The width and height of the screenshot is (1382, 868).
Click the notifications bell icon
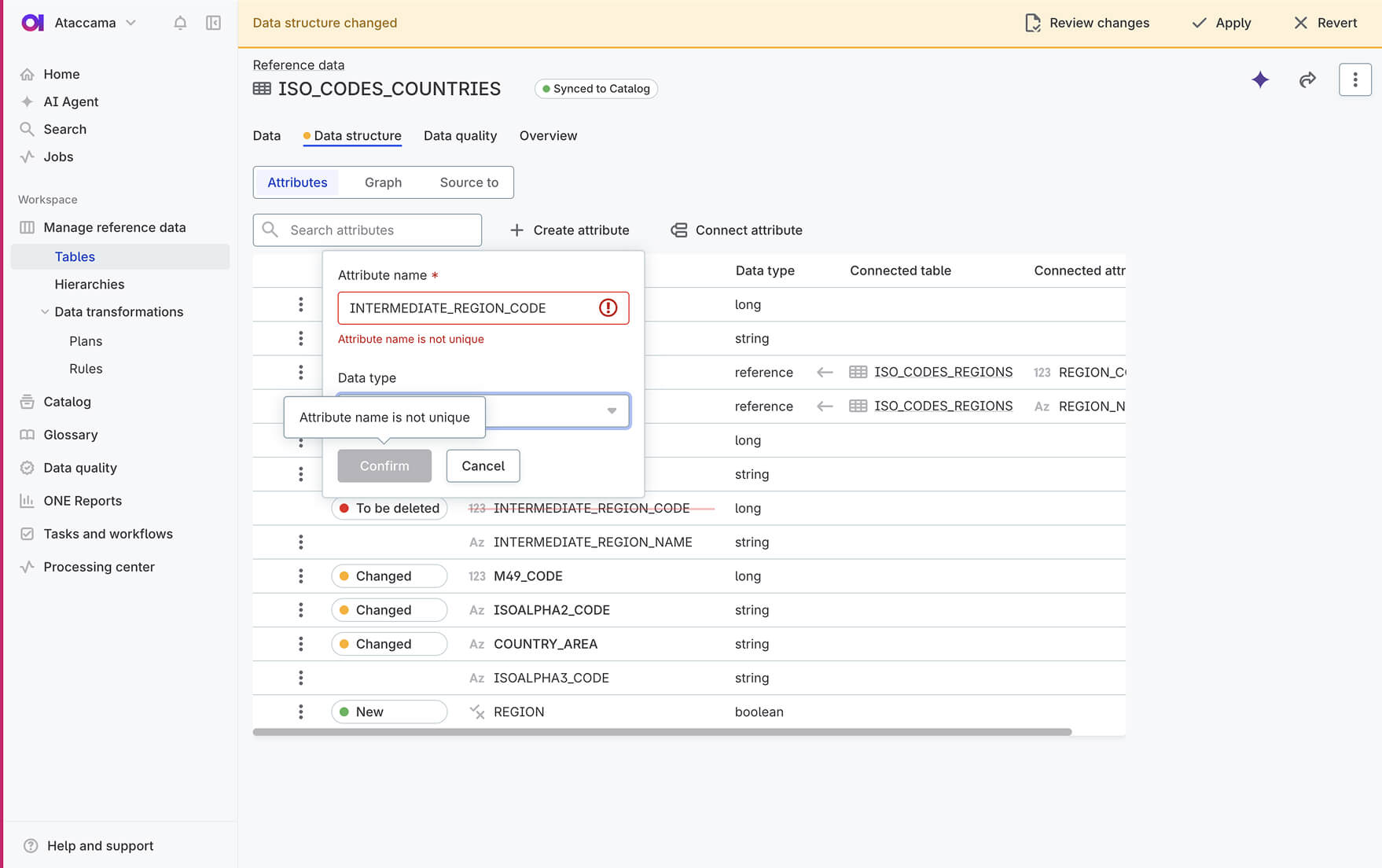(180, 23)
